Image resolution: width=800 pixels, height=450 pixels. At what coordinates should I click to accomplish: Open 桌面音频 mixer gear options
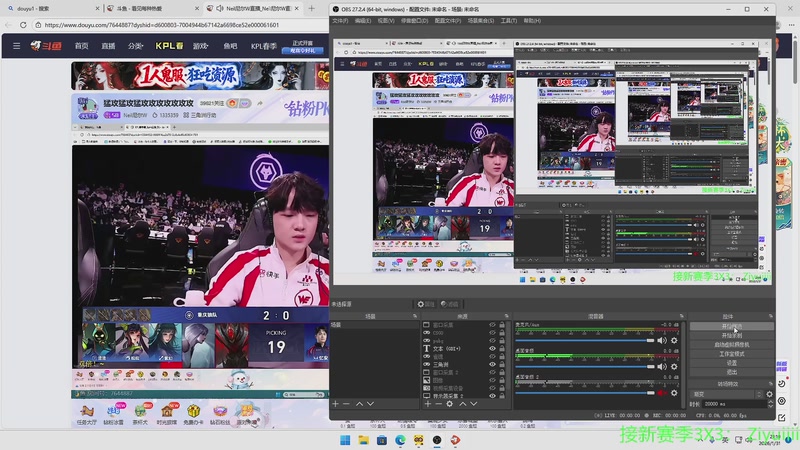(x=674, y=366)
